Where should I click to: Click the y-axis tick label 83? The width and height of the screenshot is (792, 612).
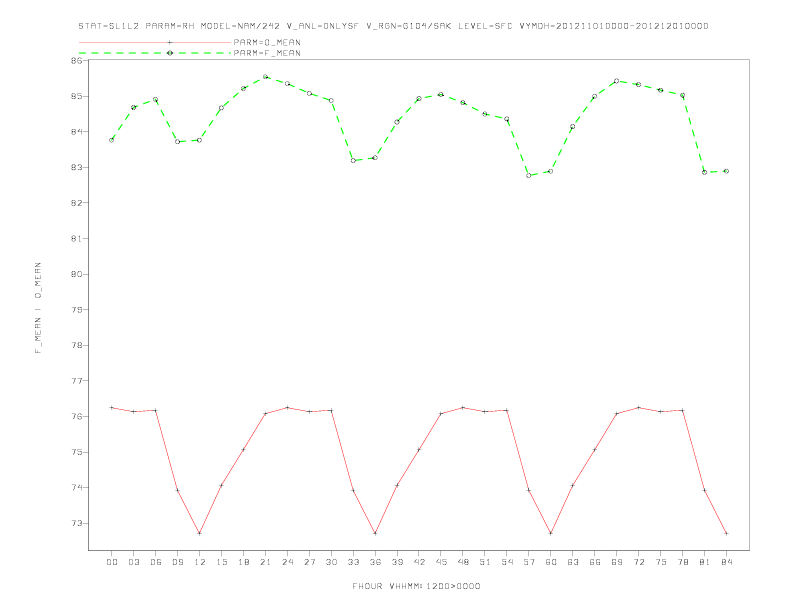77,167
